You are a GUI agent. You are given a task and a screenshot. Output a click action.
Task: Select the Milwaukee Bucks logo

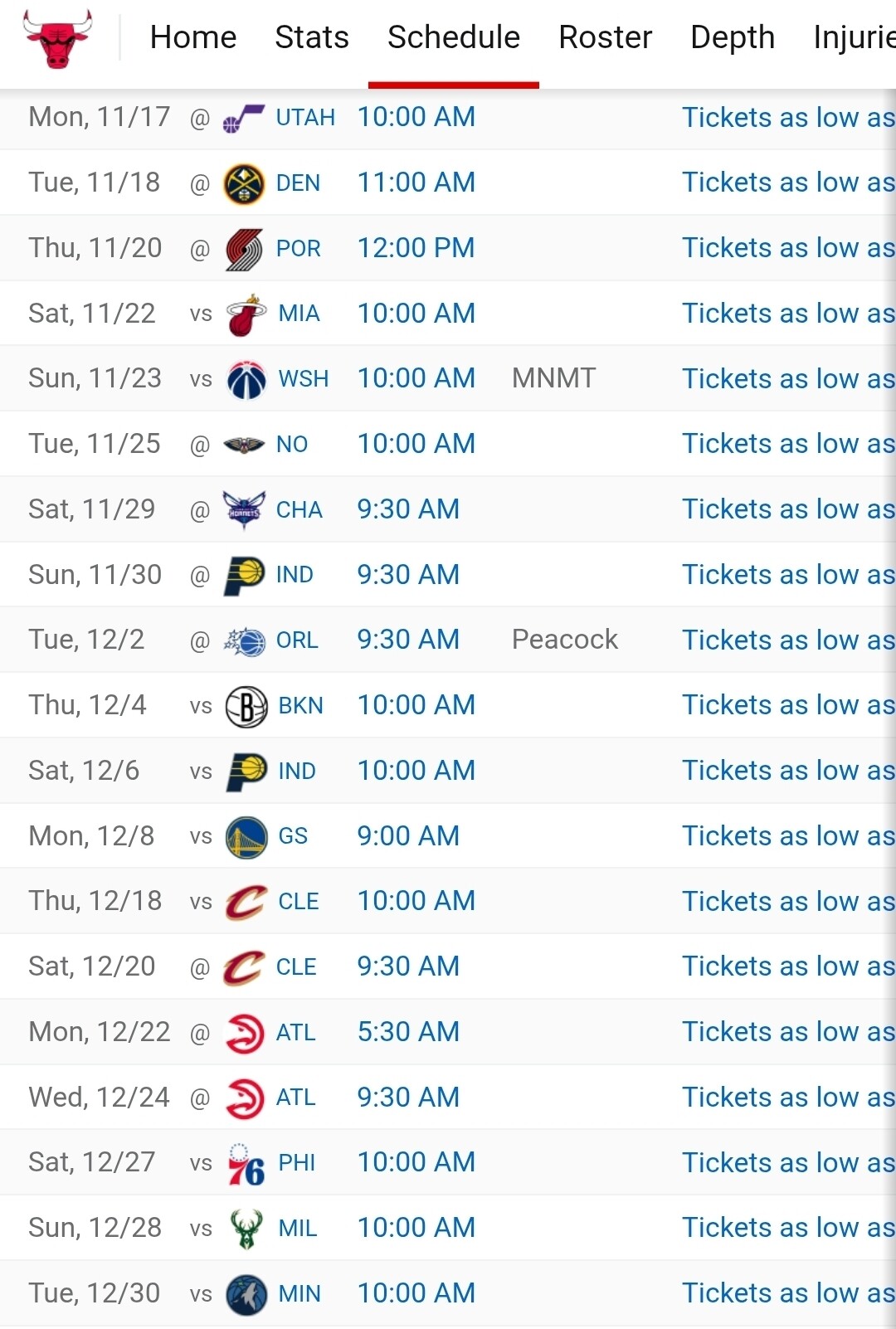pyautogui.click(x=246, y=1229)
